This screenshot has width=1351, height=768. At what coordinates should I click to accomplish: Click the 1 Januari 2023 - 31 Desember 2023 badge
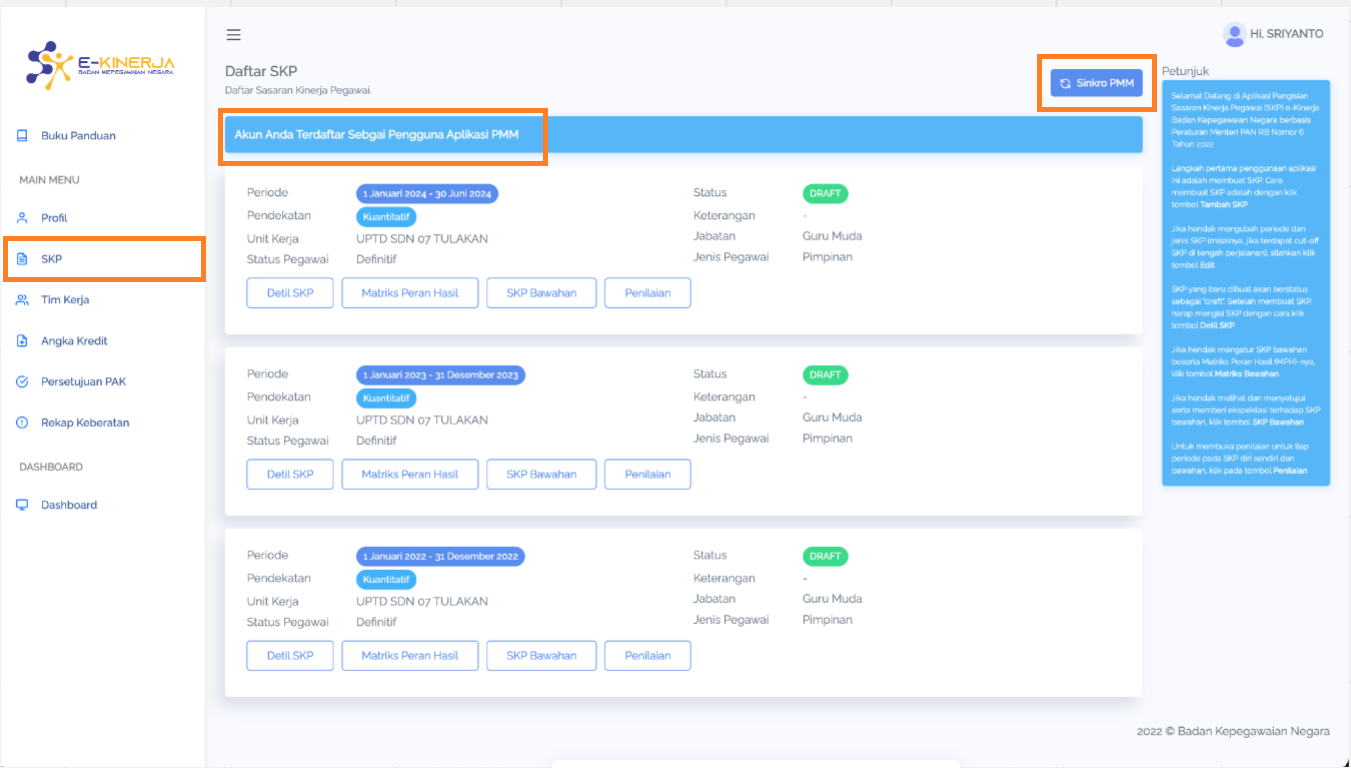pyautogui.click(x=440, y=375)
